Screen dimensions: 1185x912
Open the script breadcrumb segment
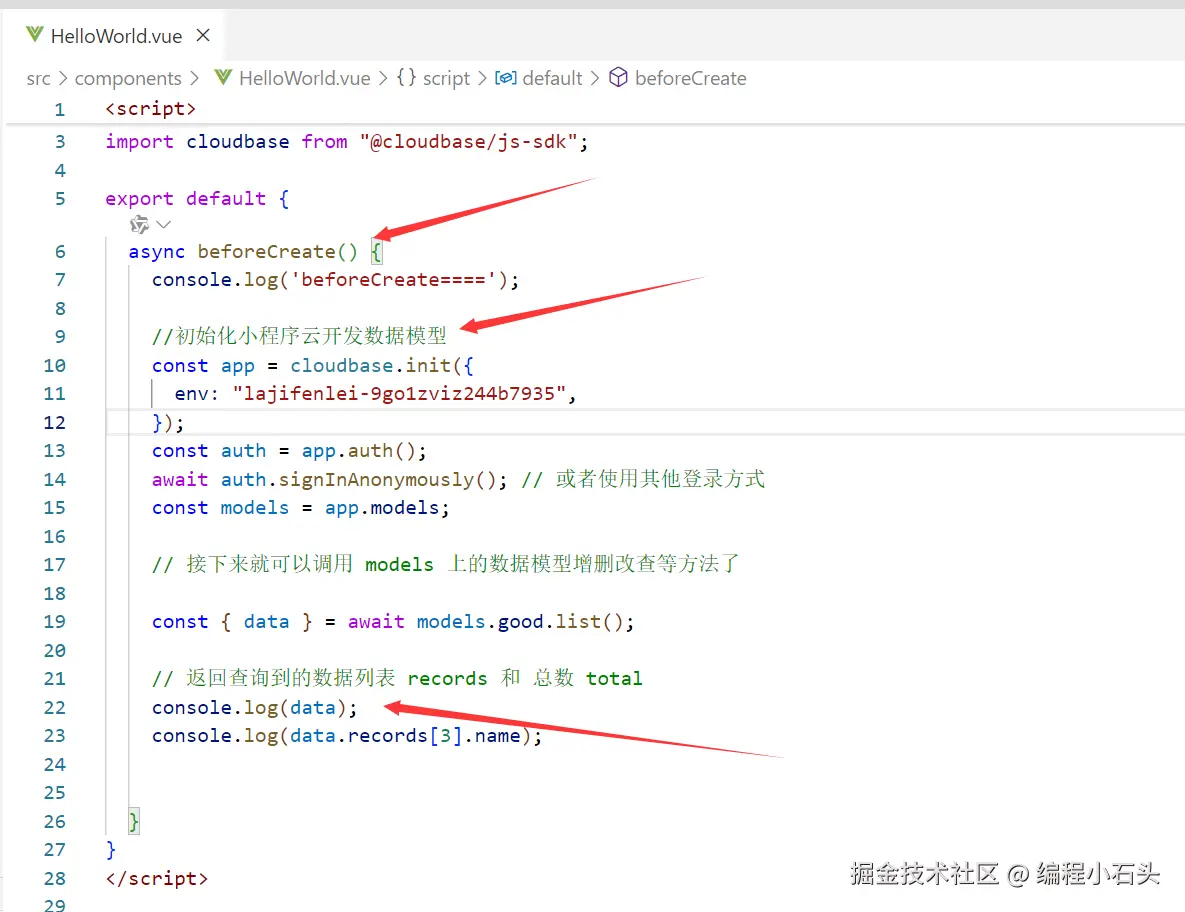pyautogui.click(x=446, y=79)
